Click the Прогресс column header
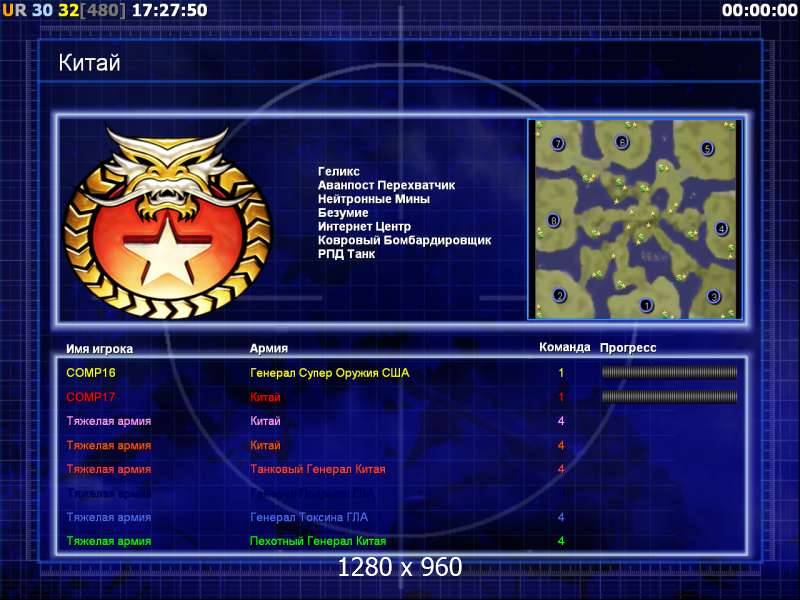Image resolution: width=800 pixels, height=600 pixels. pyautogui.click(x=628, y=348)
